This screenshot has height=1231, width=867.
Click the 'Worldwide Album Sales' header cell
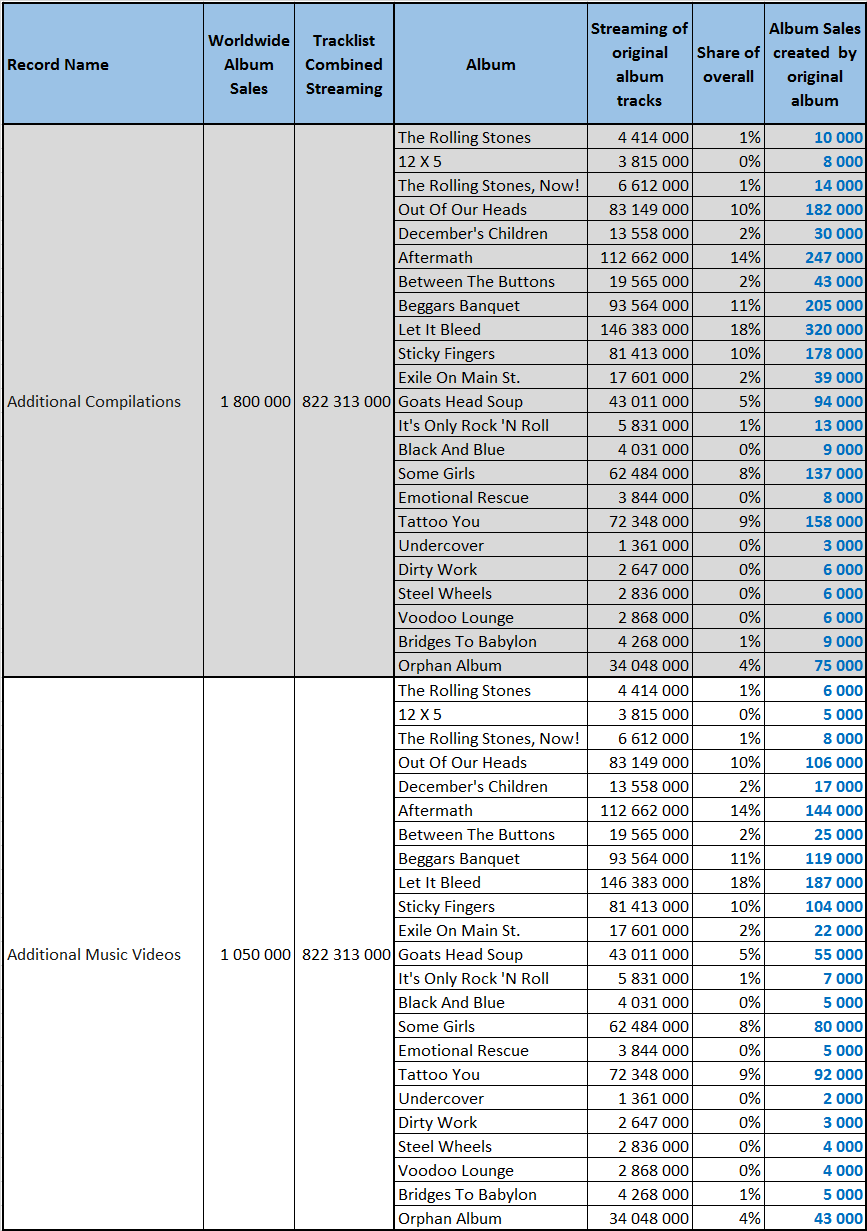point(249,64)
